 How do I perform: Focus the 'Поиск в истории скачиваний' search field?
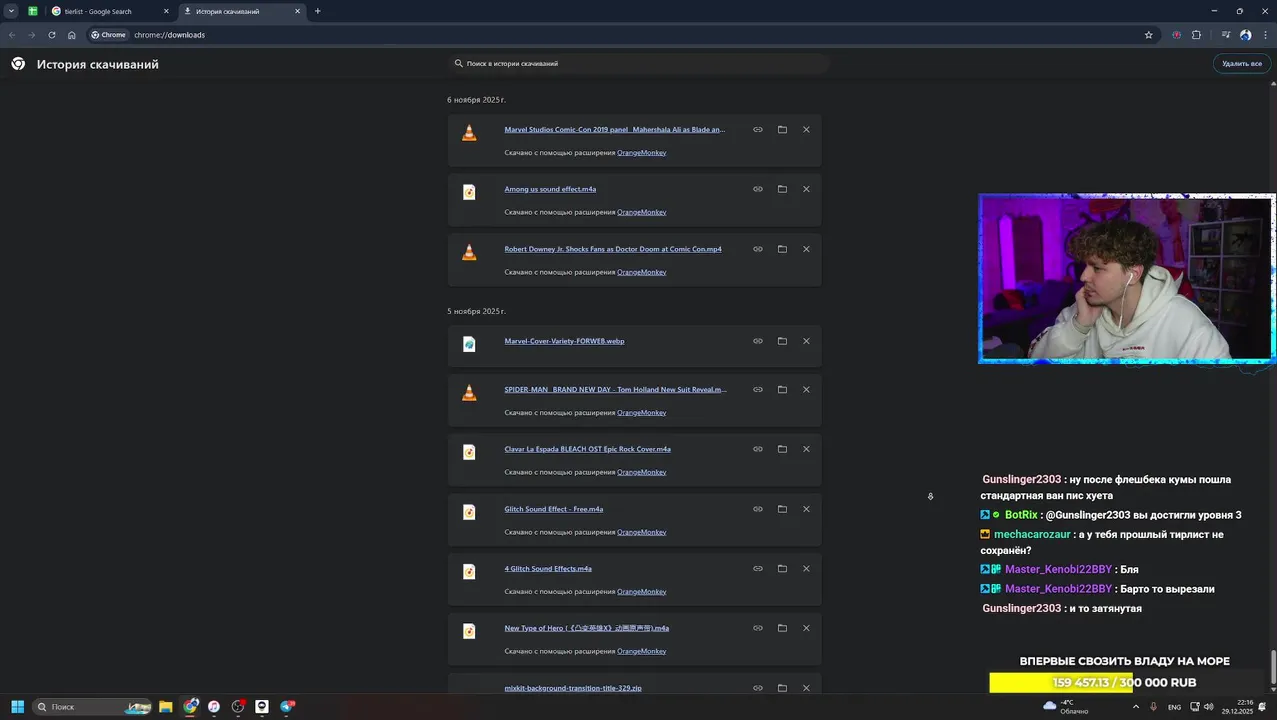pyautogui.click(x=640, y=63)
